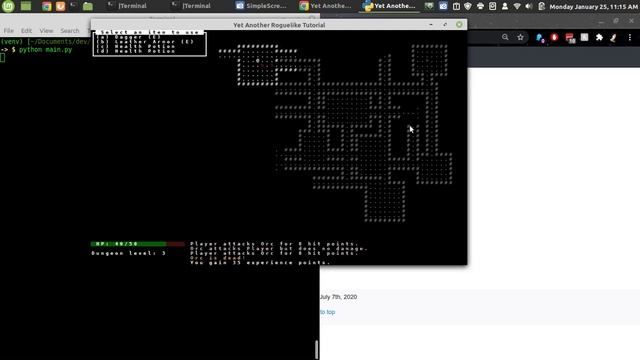Open the red badge extension icon in Chrome
640x360 pixels.
click(x=570, y=38)
